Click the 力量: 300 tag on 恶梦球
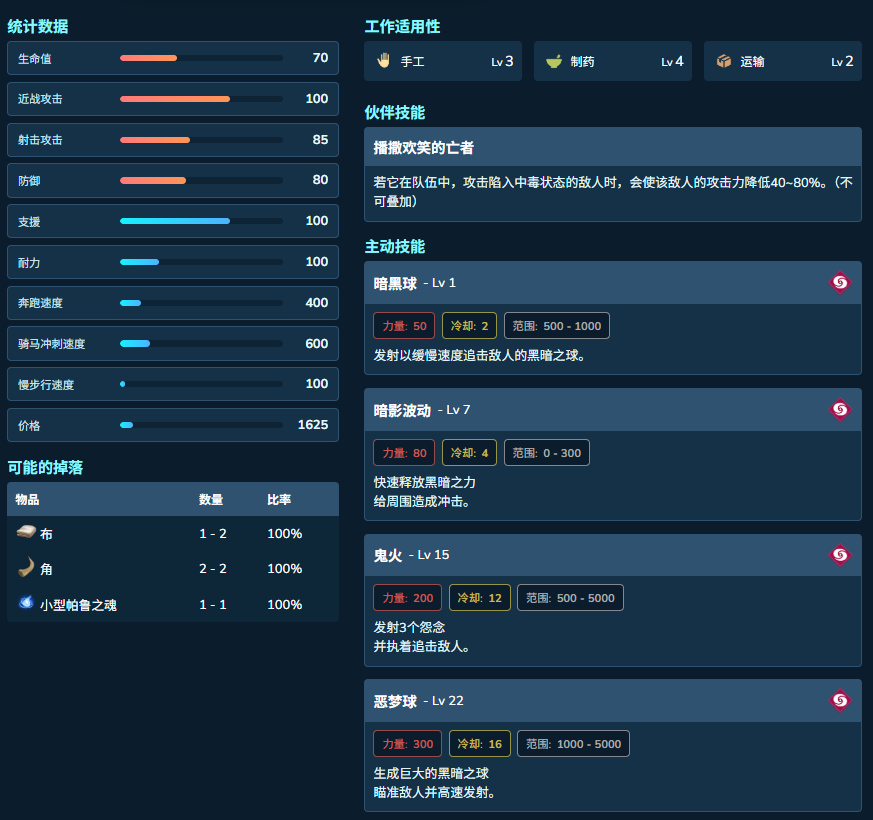The height and width of the screenshot is (820, 873). point(408,744)
